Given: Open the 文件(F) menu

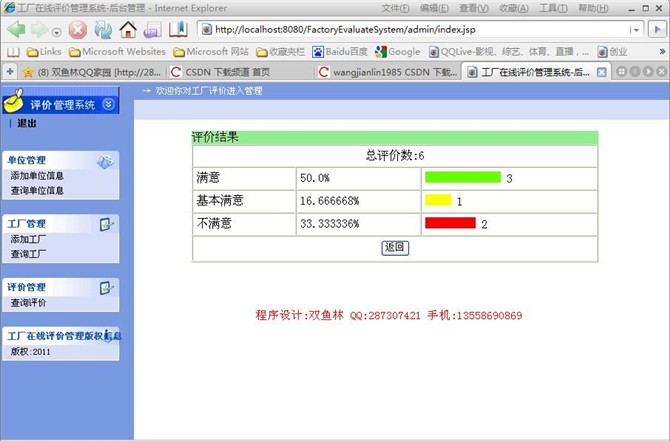Looking at the screenshot, I should 396,8.
